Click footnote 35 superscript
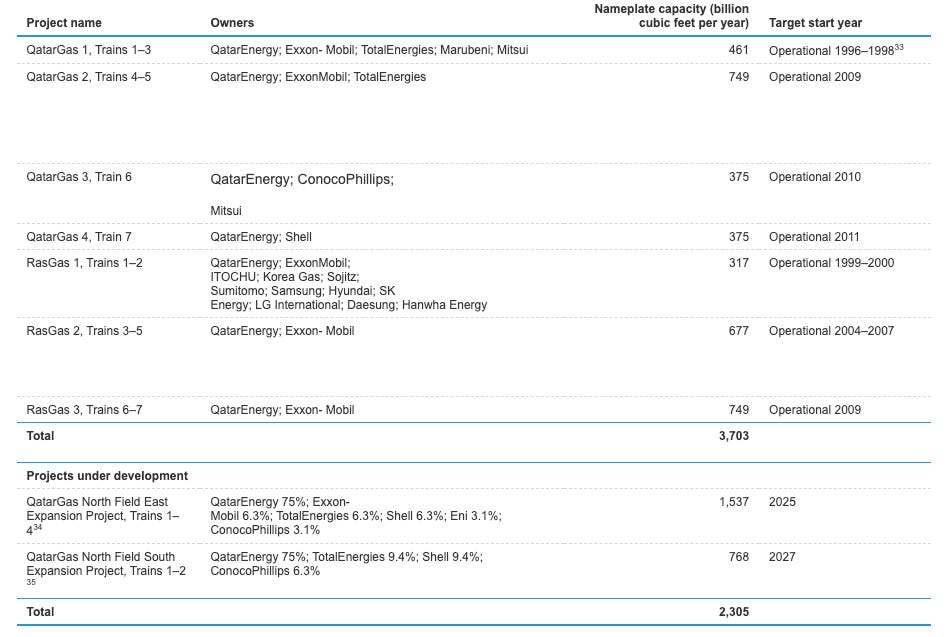952x637 pixels. [31, 582]
